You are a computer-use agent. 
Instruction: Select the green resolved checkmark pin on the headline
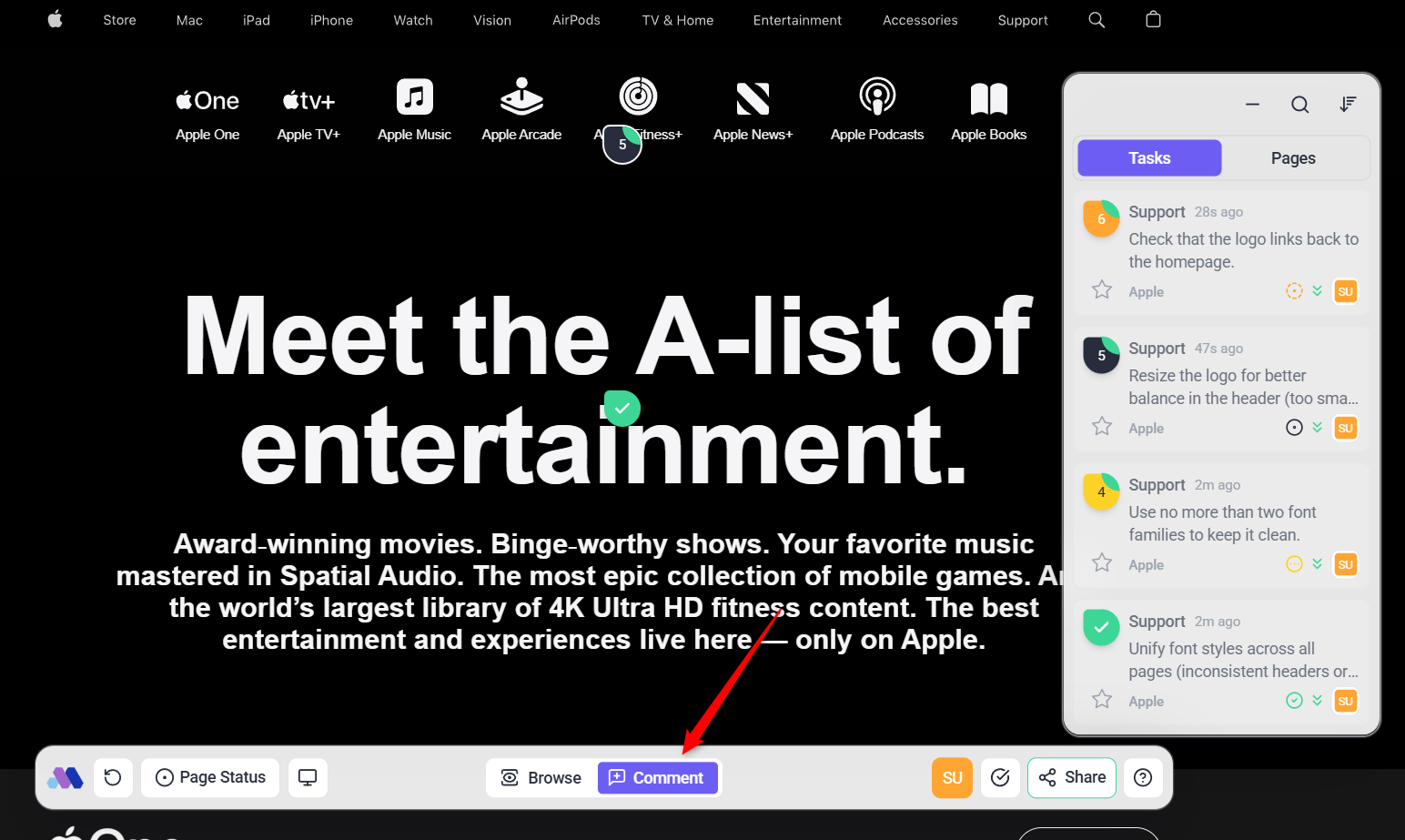[622, 409]
